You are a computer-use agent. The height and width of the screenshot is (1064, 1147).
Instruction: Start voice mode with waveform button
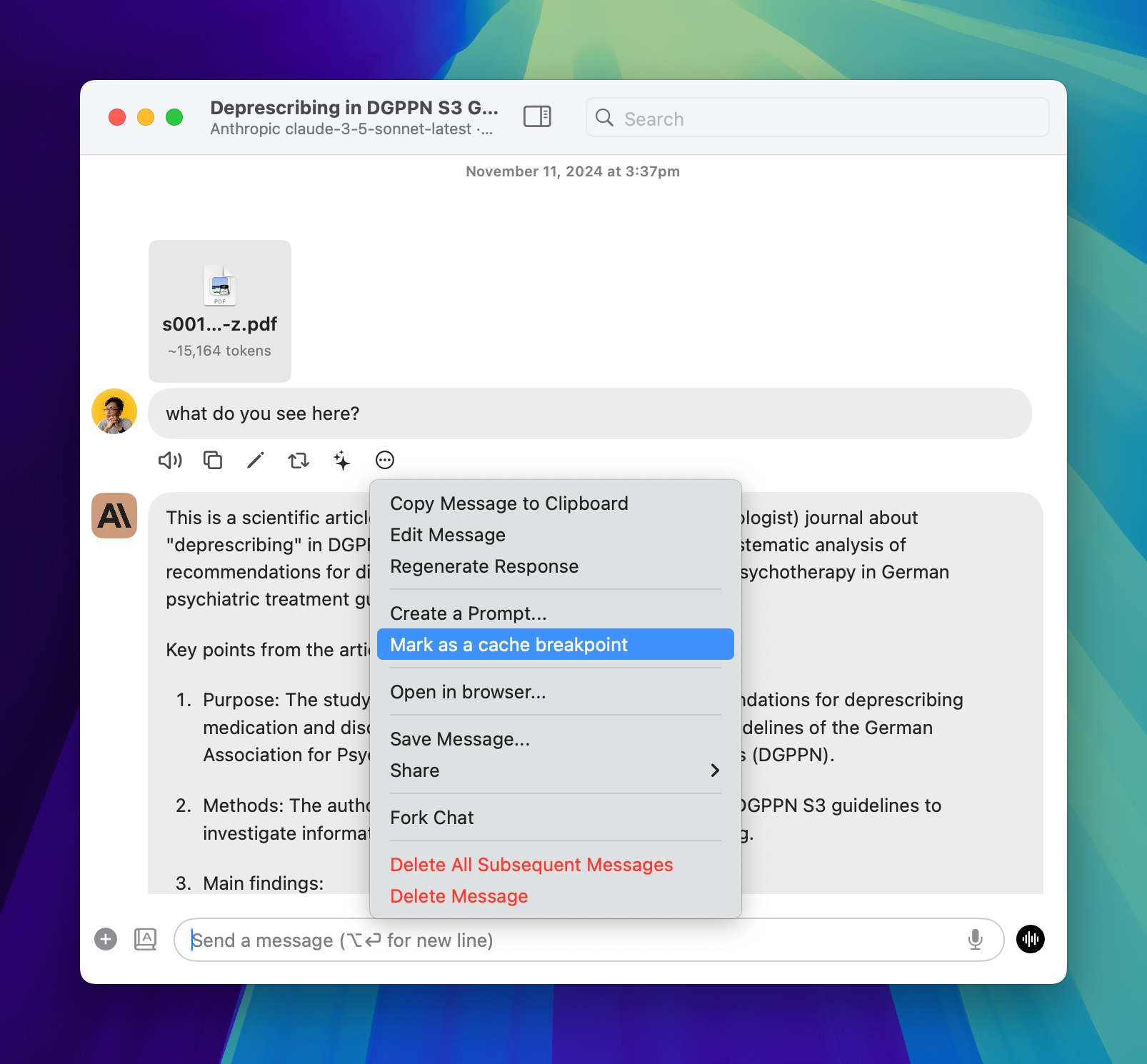(x=1030, y=939)
